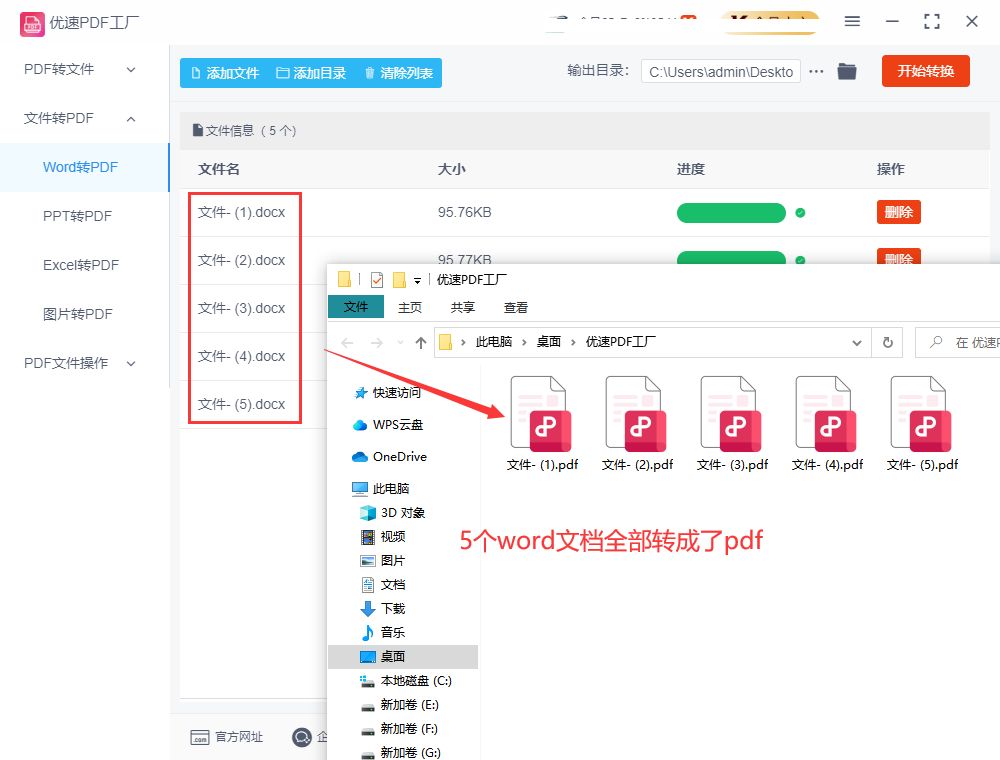
Task: Click the 清除列表 button
Action: [399, 73]
